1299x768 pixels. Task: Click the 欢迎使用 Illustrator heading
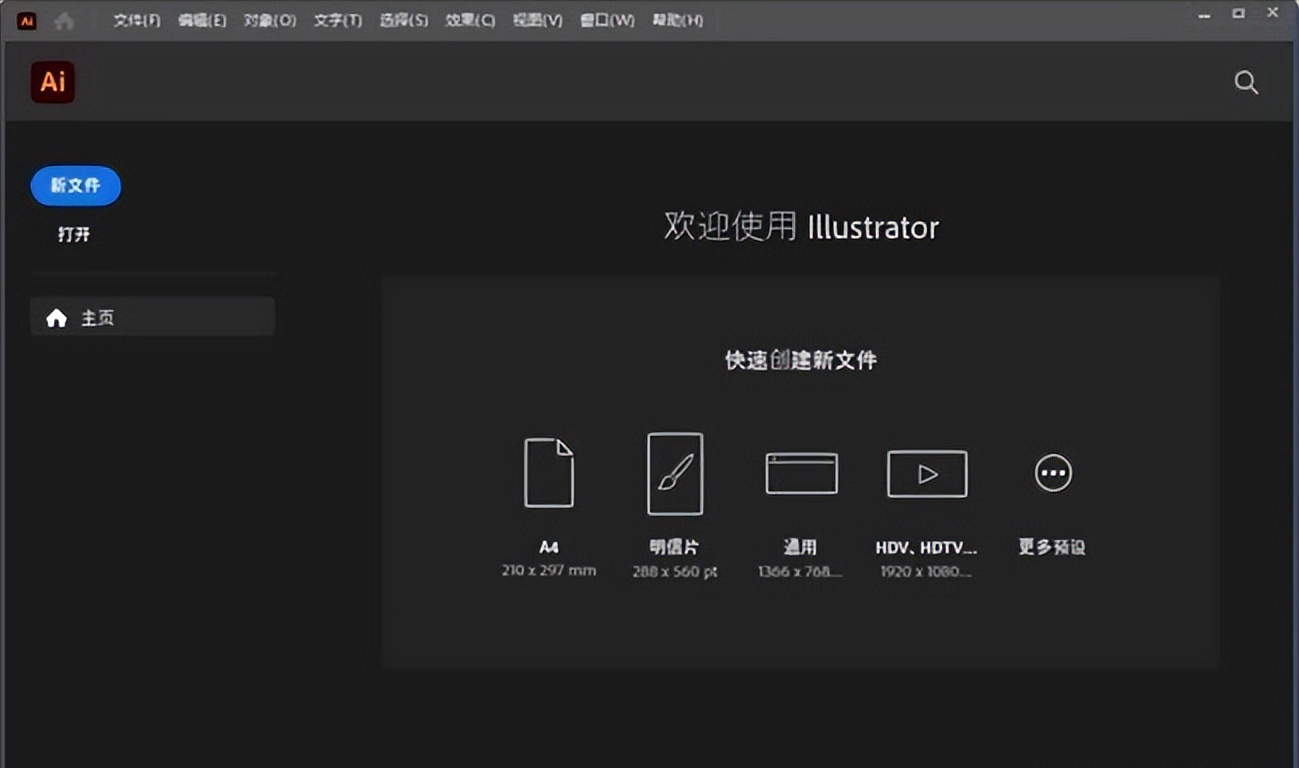tap(801, 227)
